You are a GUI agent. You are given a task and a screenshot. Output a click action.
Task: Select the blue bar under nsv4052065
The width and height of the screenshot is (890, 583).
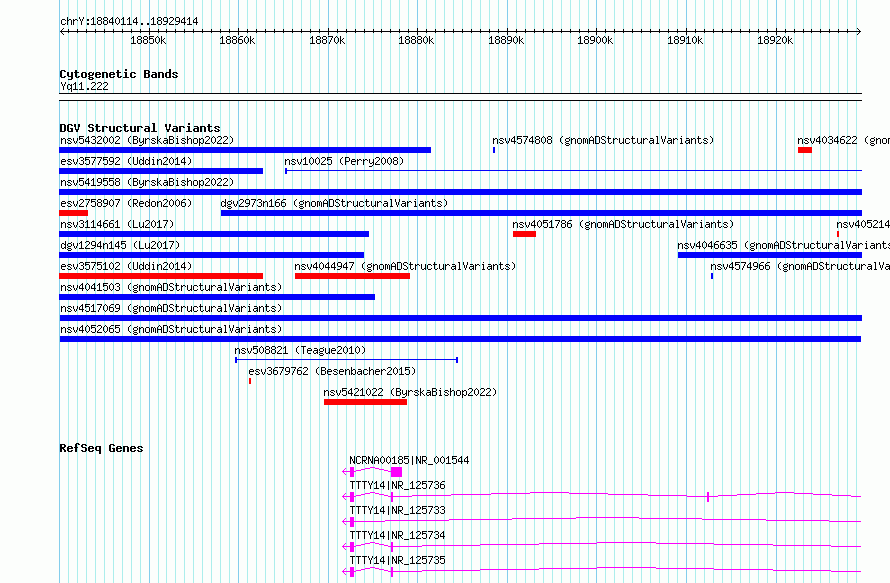click(460, 339)
